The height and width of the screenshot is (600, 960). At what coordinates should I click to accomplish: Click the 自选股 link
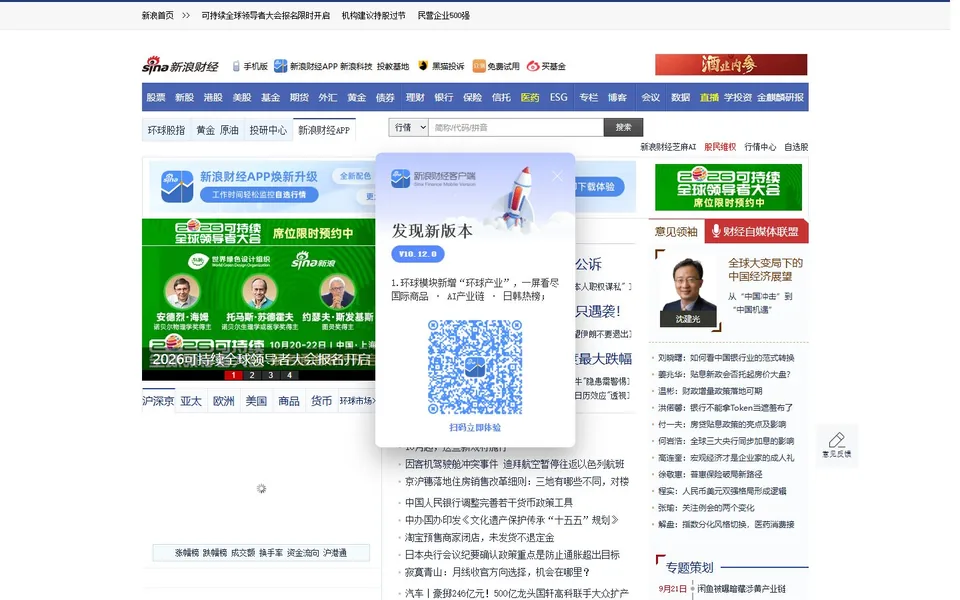[796, 147]
